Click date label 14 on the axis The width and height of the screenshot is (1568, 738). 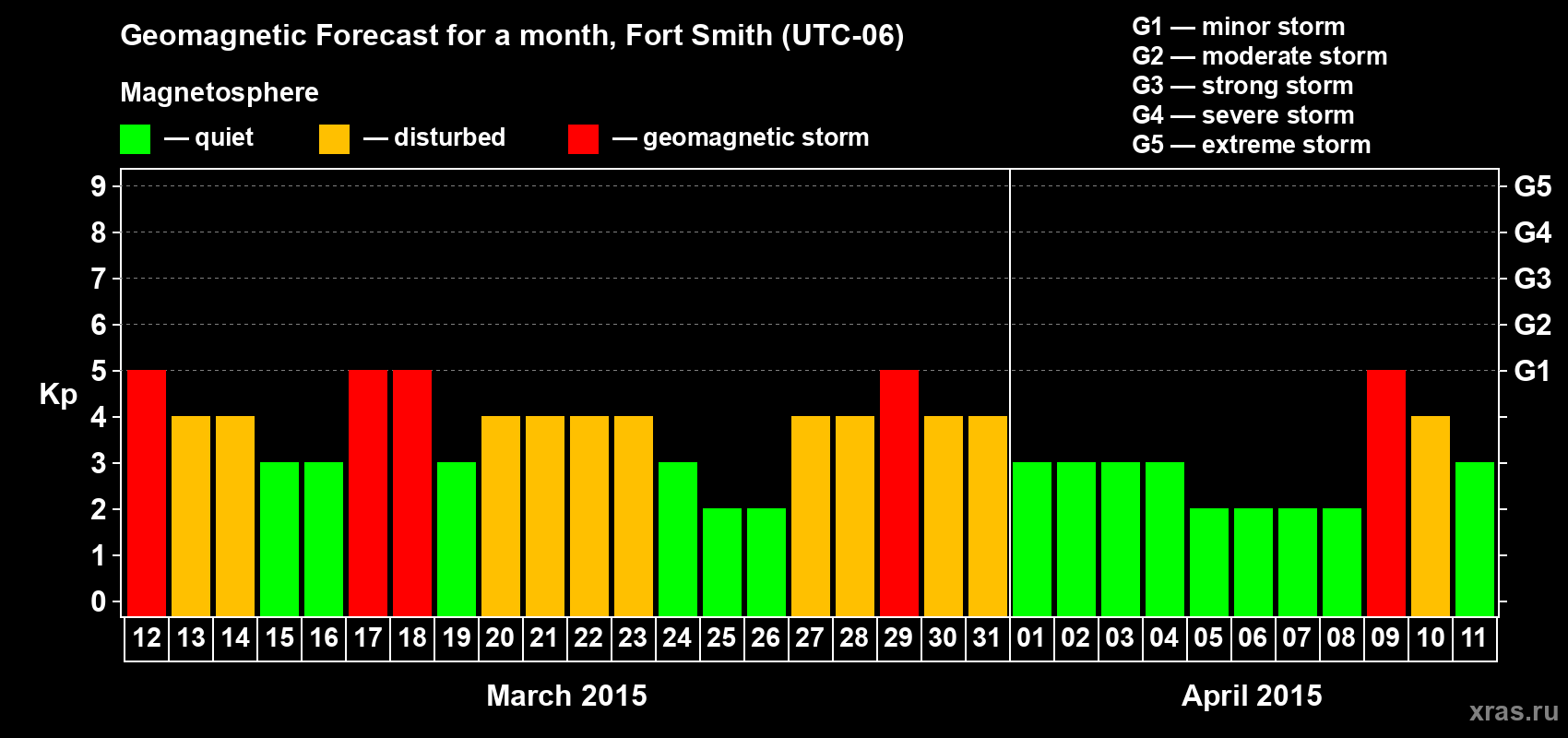[235, 638]
